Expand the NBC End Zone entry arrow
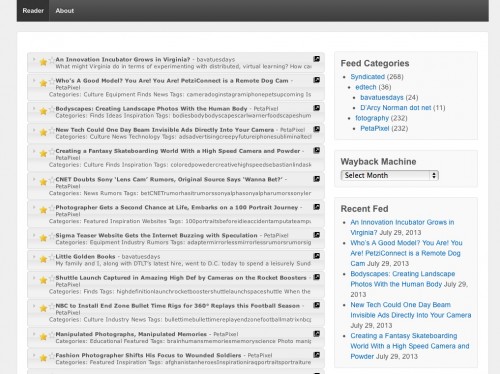The width and height of the screenshot is (500, 374). 34,305
